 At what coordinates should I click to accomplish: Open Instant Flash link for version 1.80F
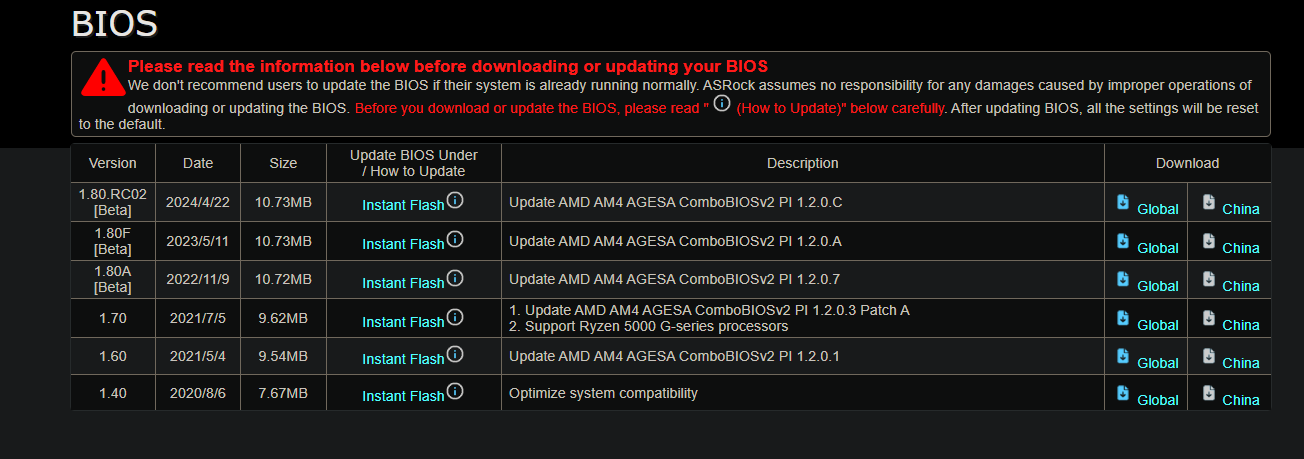tap(403, 244)
